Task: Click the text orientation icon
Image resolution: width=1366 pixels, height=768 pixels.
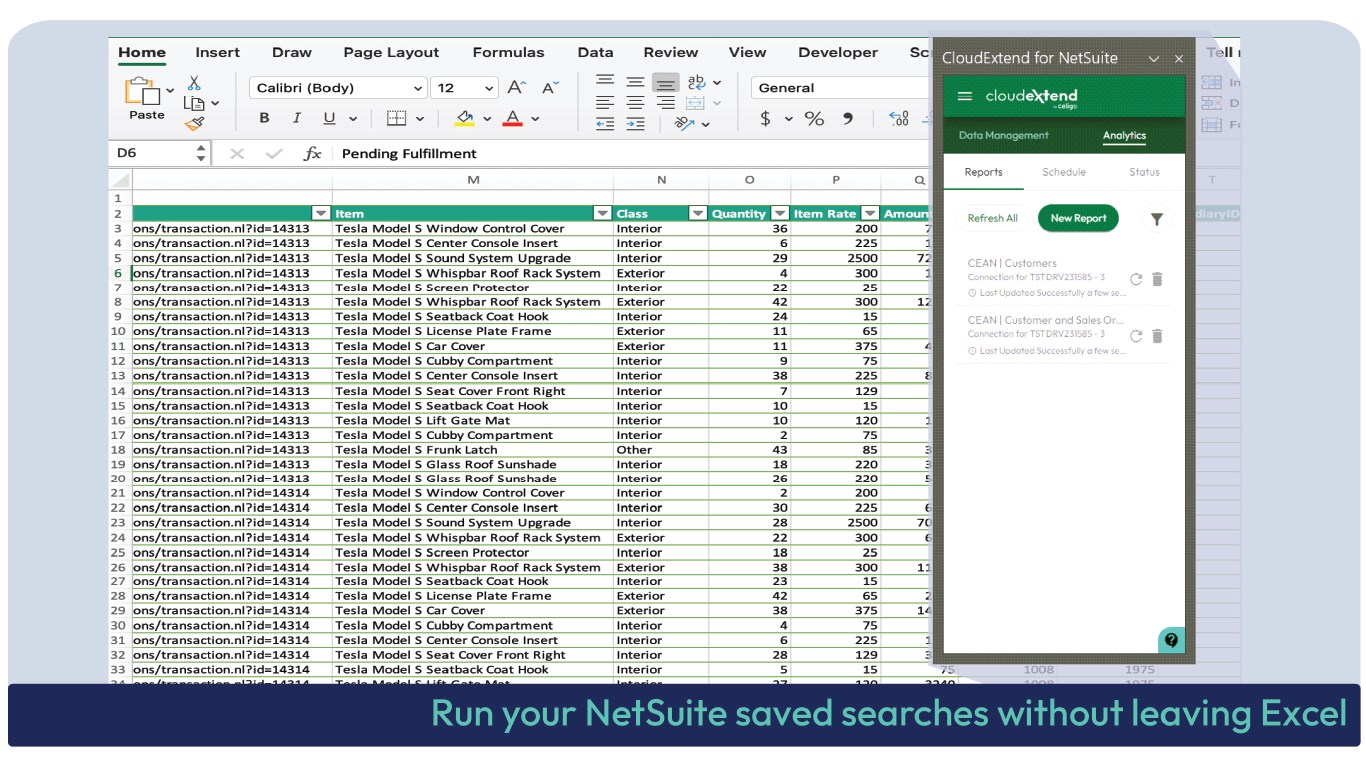Action: 685,123
